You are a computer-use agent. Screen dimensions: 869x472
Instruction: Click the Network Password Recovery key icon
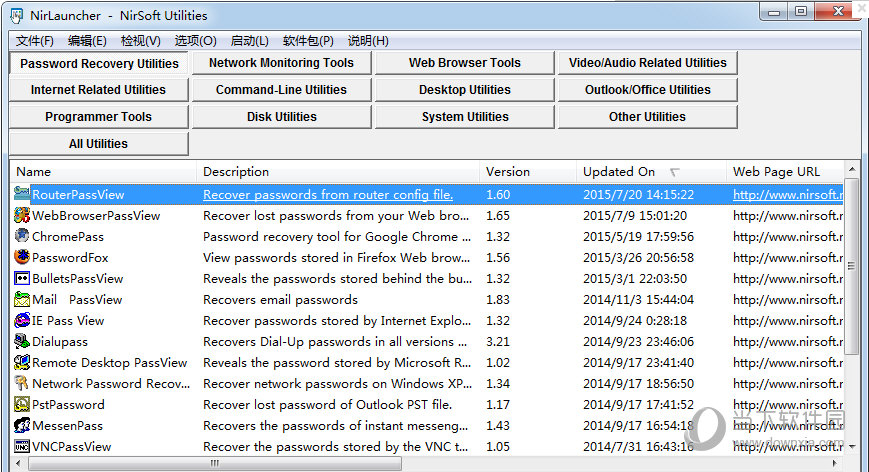click(x=22, y=383)
